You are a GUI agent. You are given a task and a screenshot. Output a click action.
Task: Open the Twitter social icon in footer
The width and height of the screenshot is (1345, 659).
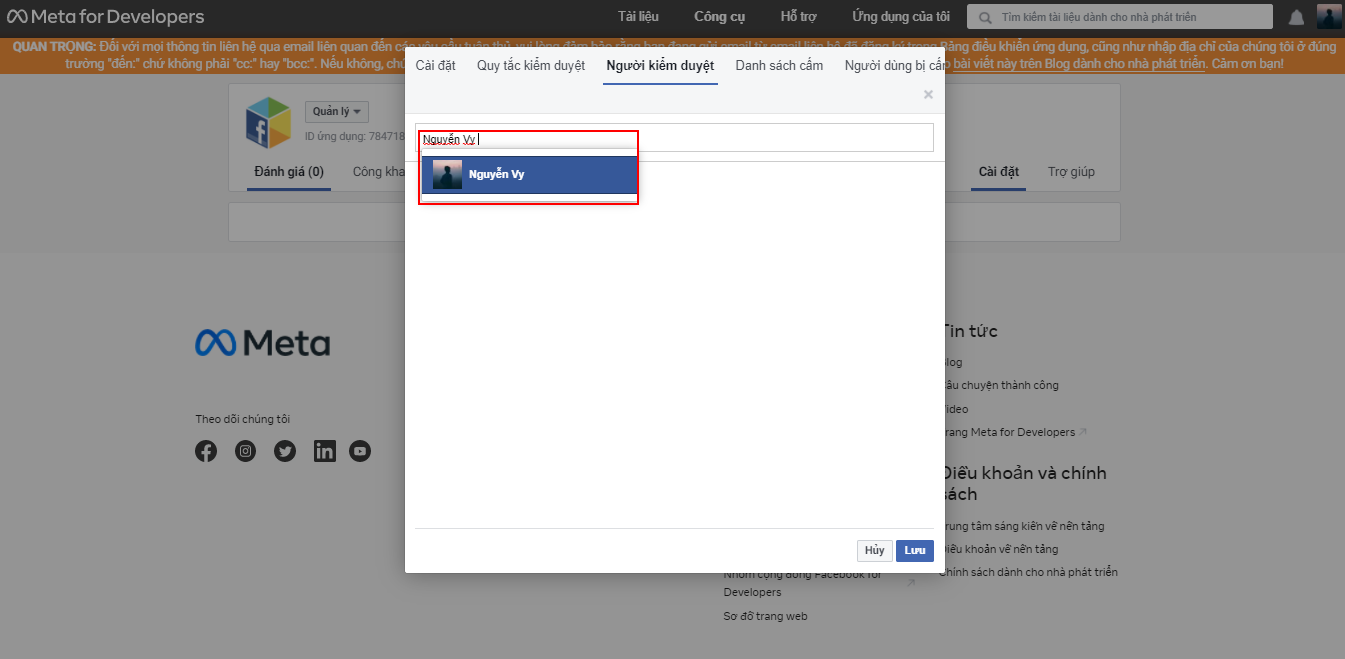[285, 451]
